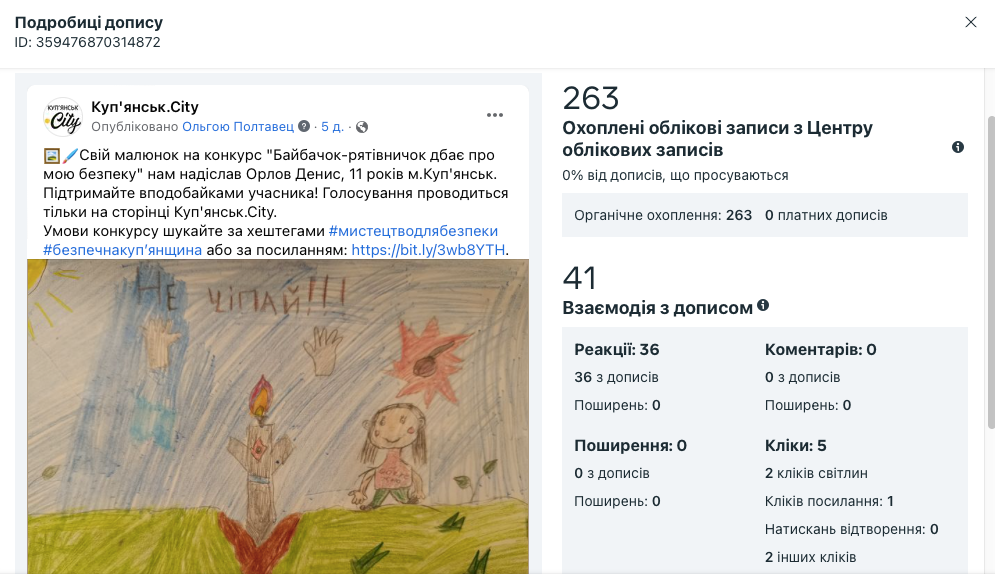The height and width of the screenshot is (580, 995).
Task: Click the Реакції: 36 statistic
Action: [617, 349]
